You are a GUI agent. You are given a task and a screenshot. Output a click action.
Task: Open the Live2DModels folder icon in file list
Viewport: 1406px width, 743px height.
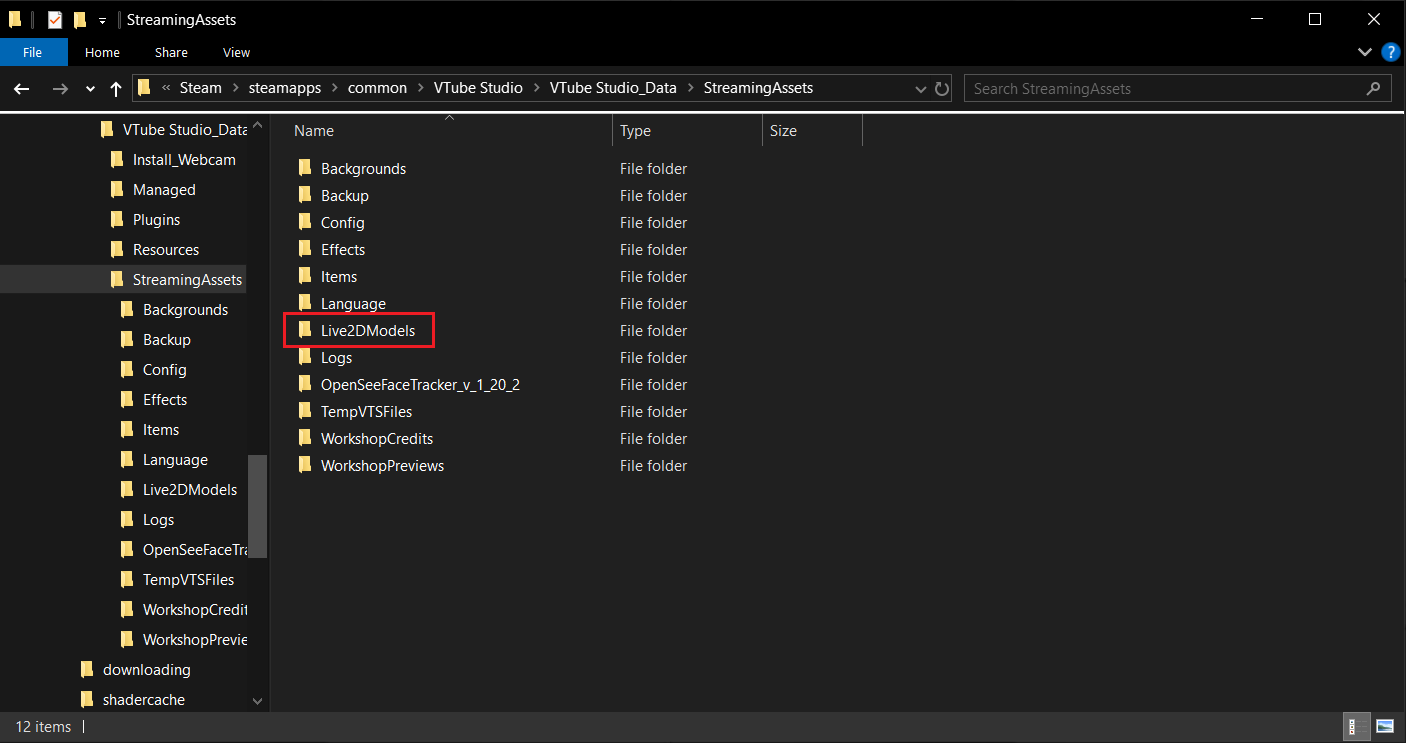[x=306, y=330]
